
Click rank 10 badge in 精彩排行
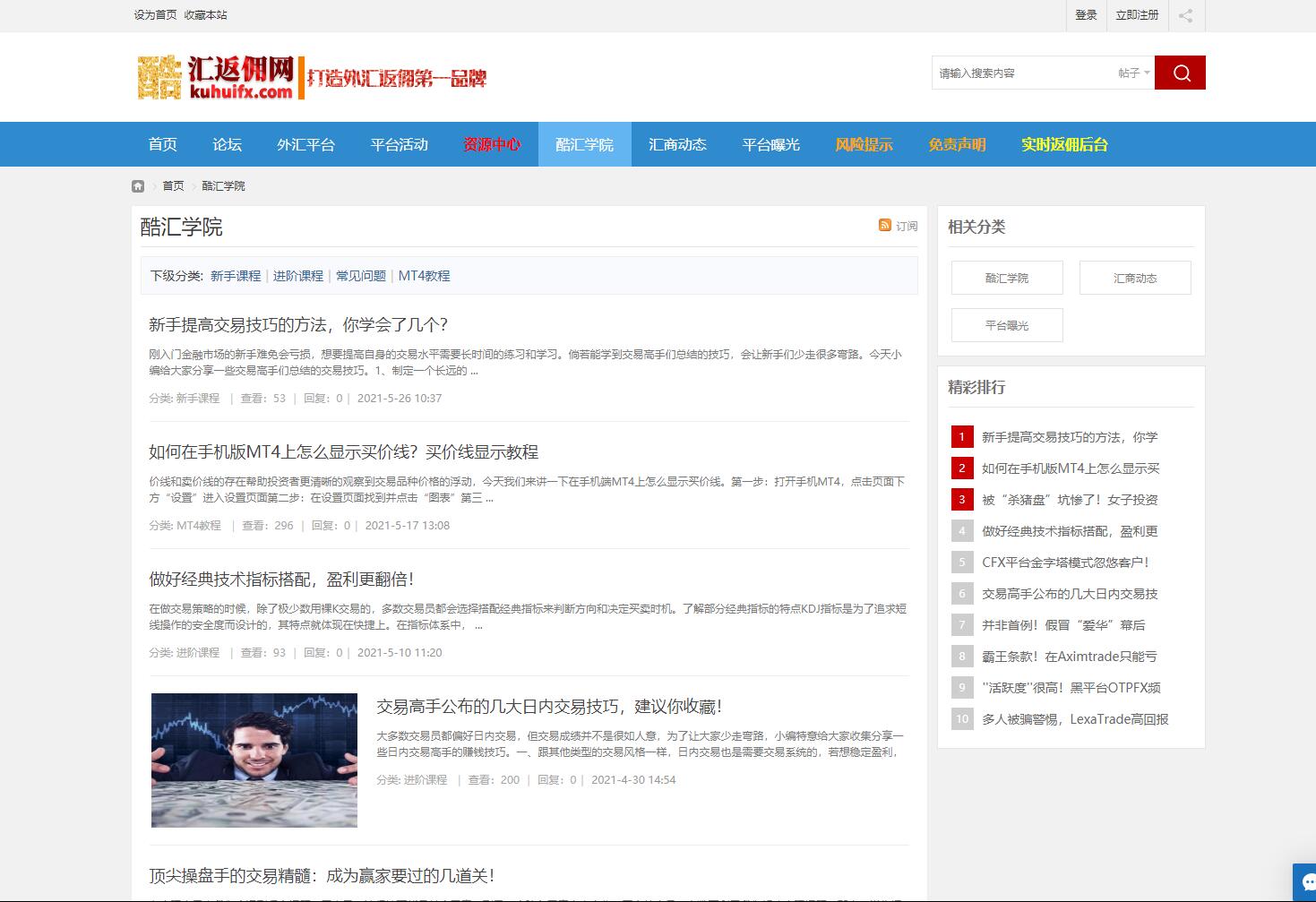(962, 719)
